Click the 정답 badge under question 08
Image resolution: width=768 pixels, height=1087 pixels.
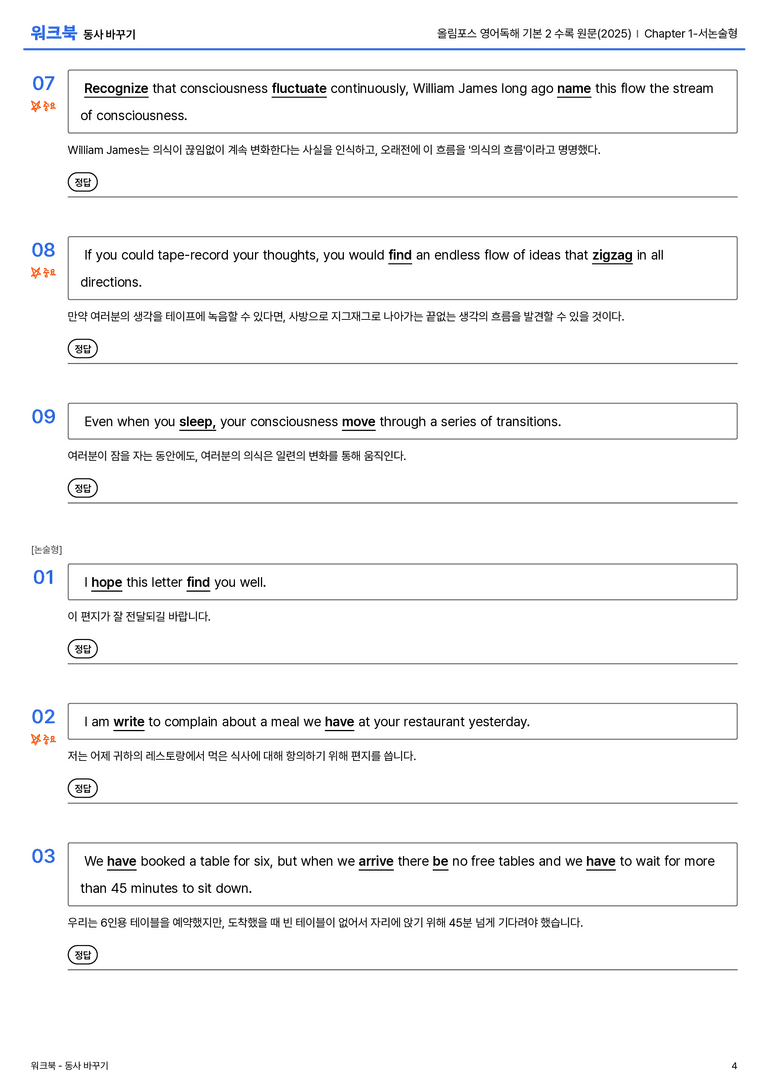pos(82,349)
